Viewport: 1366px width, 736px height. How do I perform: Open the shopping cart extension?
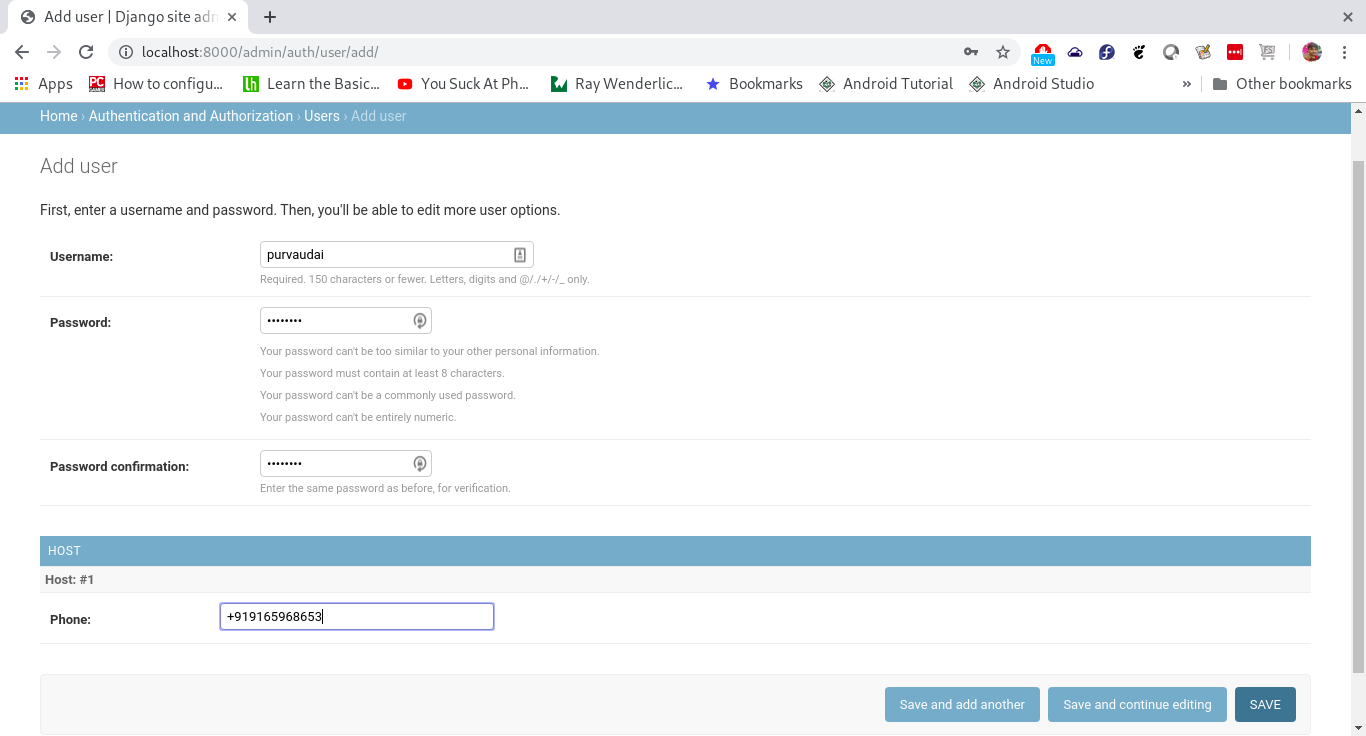(1267, 52)
